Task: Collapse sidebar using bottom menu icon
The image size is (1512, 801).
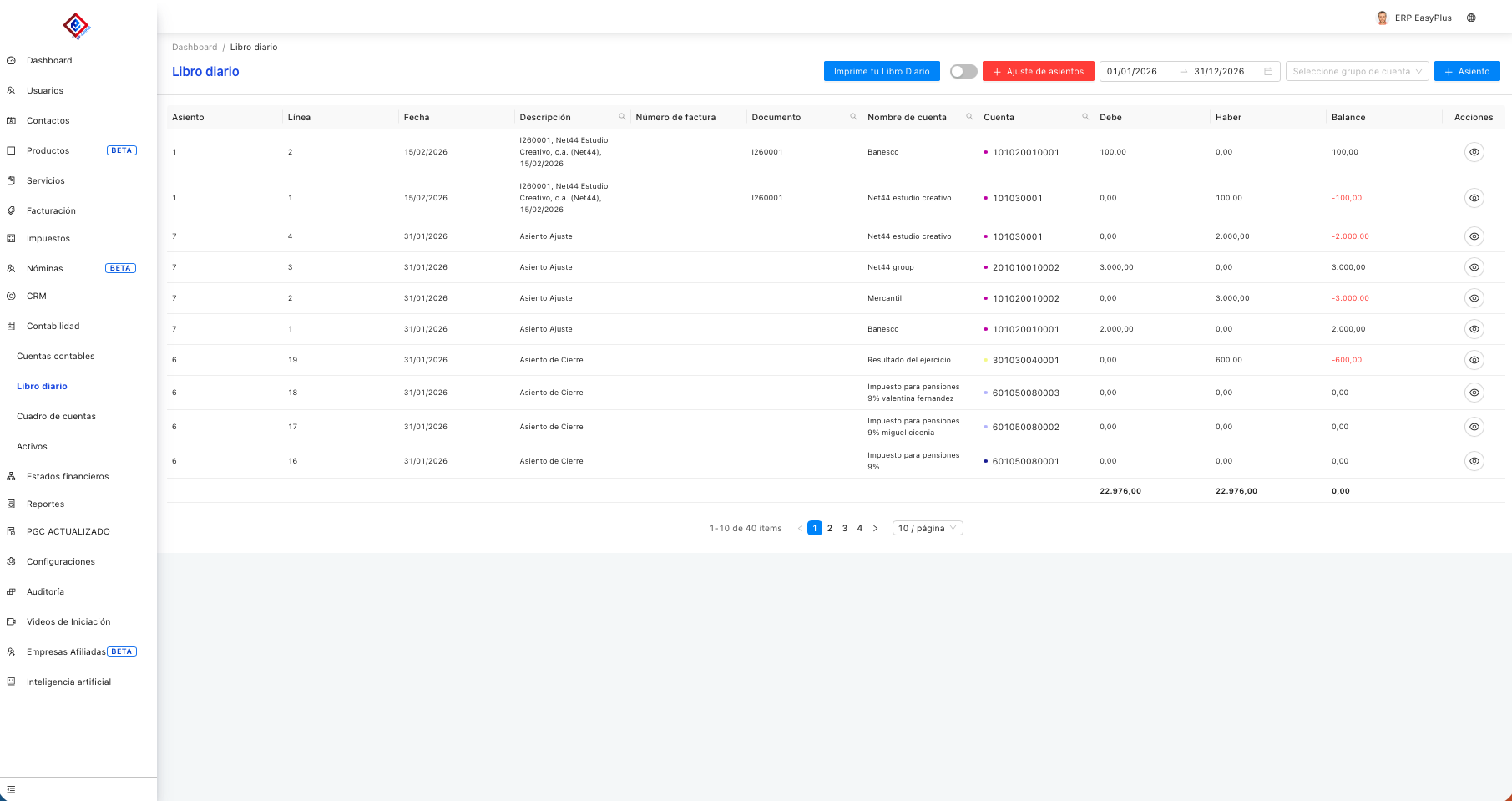Action: pyautogui.click(x=11, y=789)
